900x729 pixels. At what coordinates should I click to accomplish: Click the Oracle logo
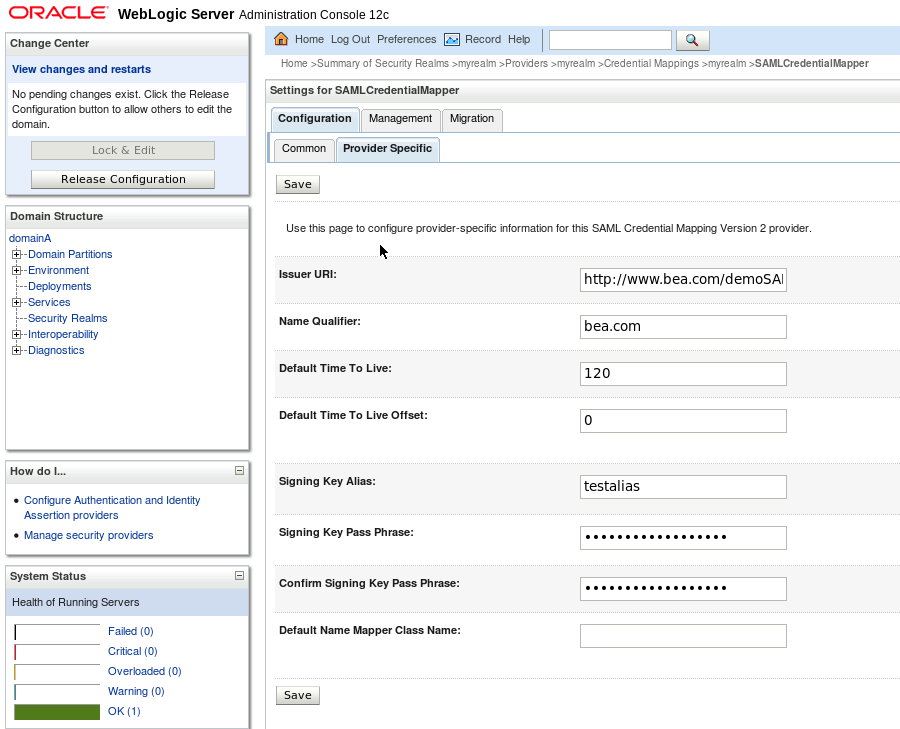coord(57,12)
